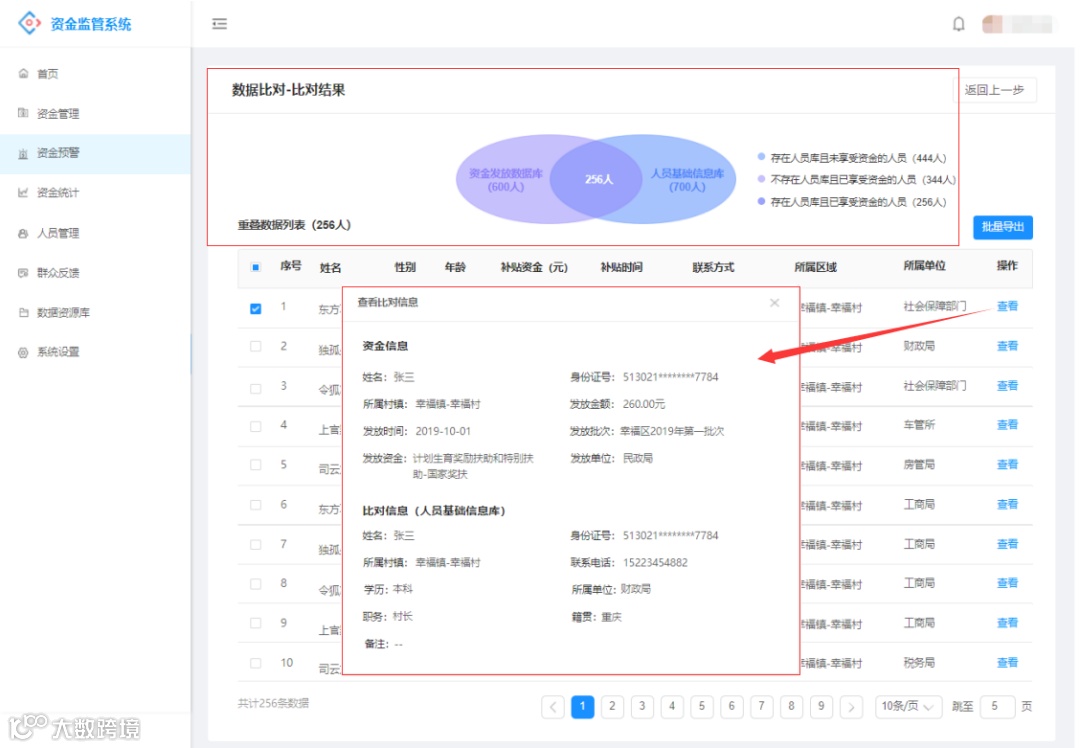The height and width of the screenshot is (748, 1080).
Task: Go to previous page arrow
Action: click(x=552, y=707)
